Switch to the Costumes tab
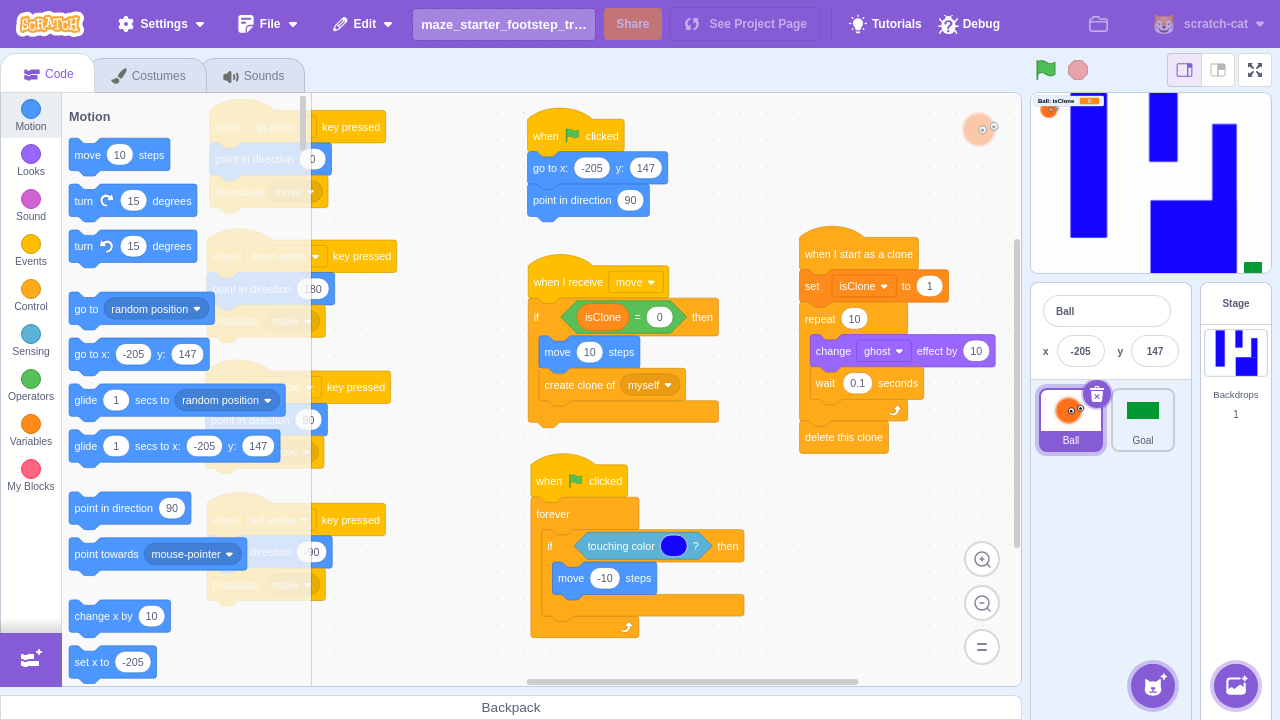Screen dimensions: 1280x720 [x=149, y=76]
